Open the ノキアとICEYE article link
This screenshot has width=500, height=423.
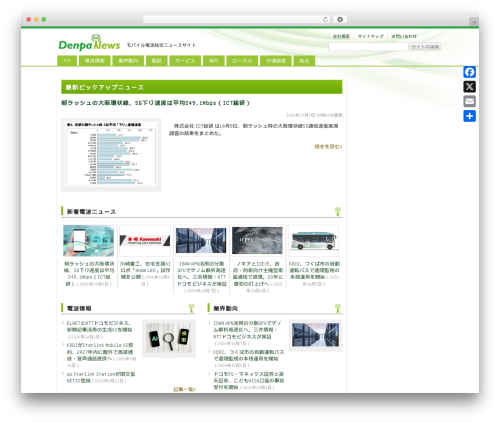coord(258,274)
